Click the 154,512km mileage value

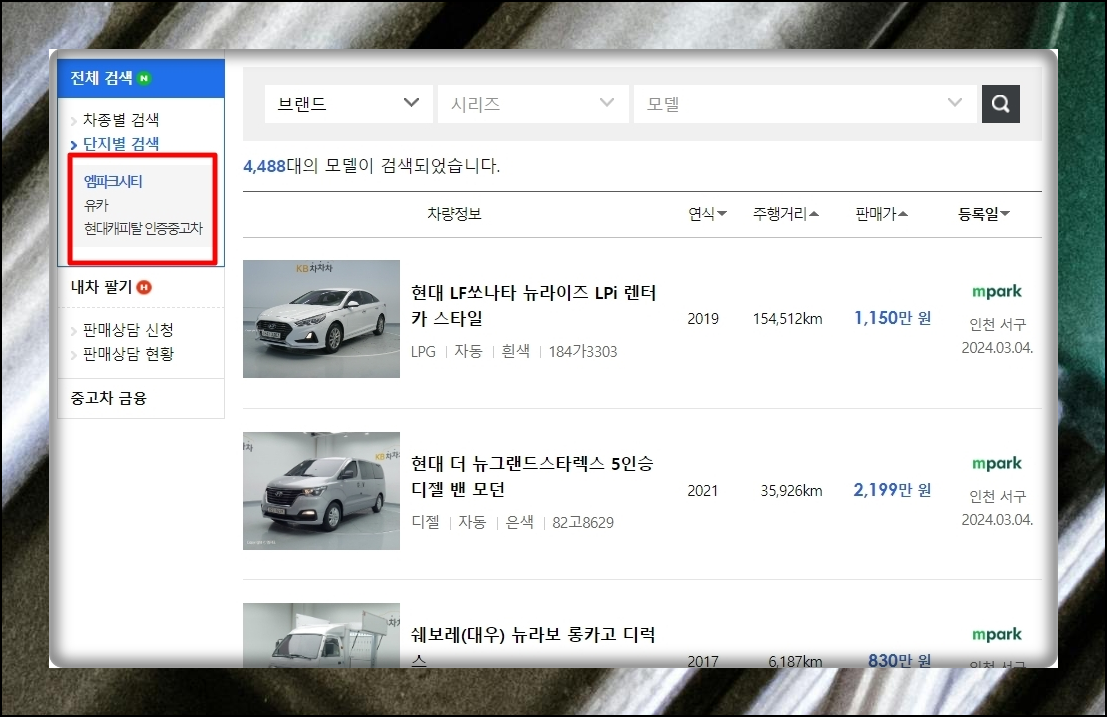click(x=788, y=319)
